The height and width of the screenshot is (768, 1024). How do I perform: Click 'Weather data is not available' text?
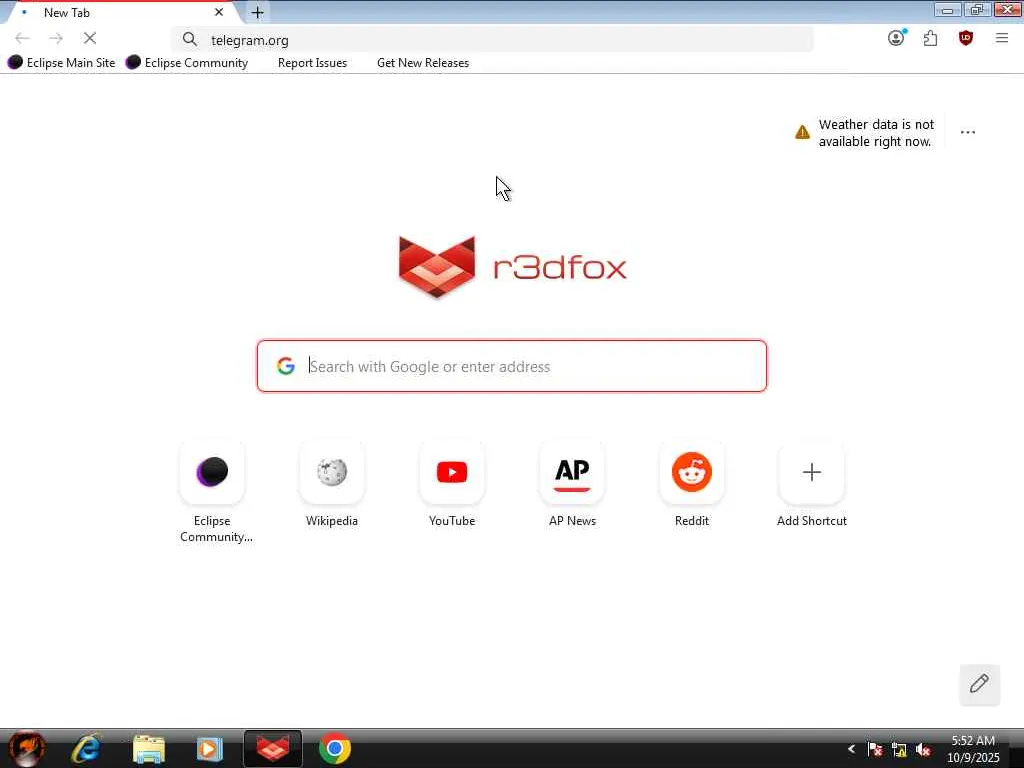pos(876,133)
